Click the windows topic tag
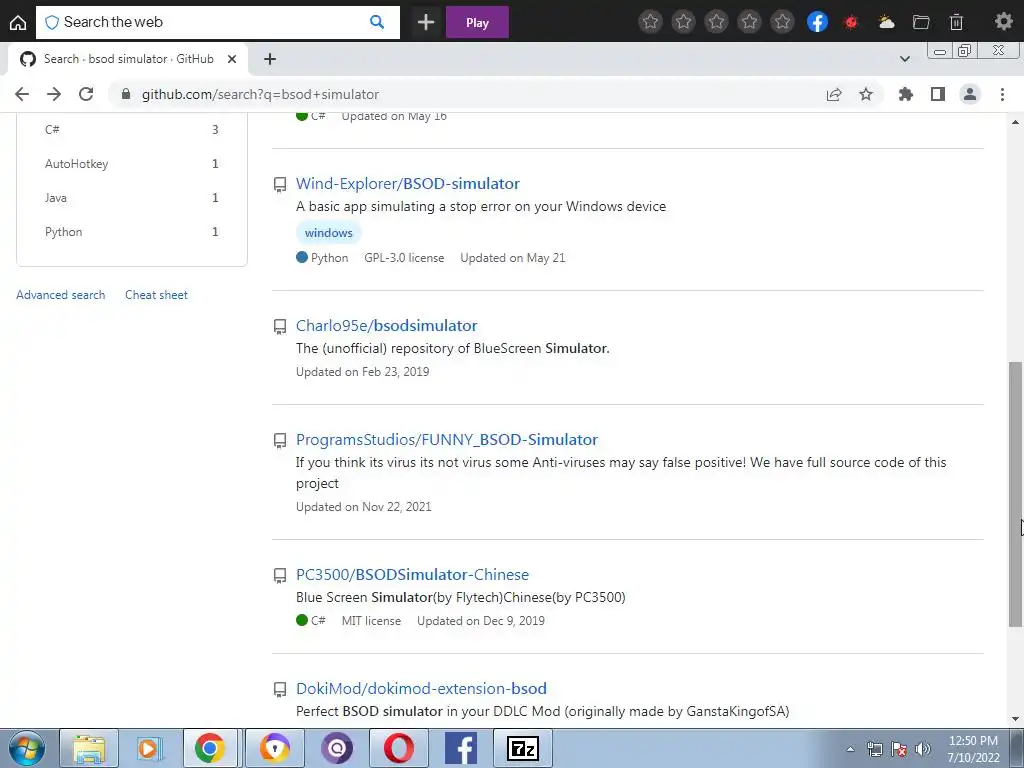Screen dimensions: 1024x768 328,232
